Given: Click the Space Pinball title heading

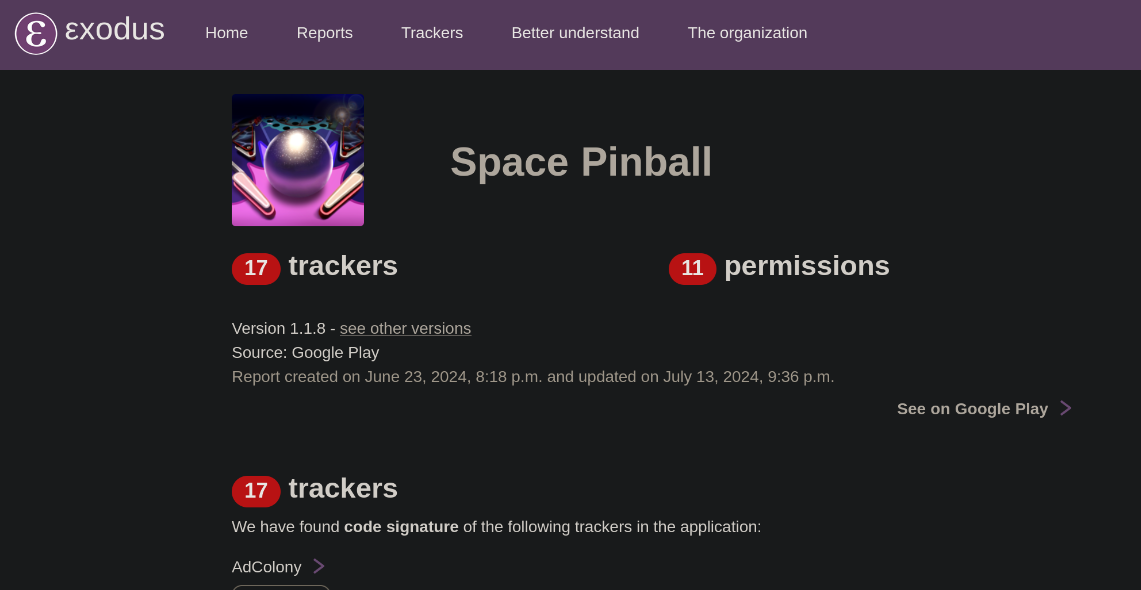Looking at the screenshot, I should click(580, 162).
